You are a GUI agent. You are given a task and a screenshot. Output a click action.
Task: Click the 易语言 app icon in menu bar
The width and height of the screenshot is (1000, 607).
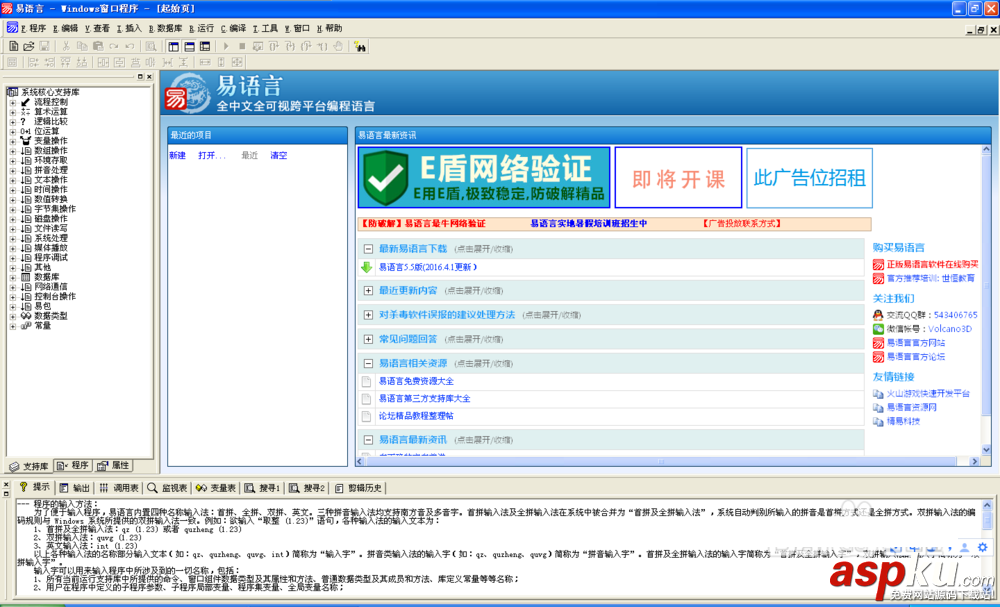click(12, 28)
